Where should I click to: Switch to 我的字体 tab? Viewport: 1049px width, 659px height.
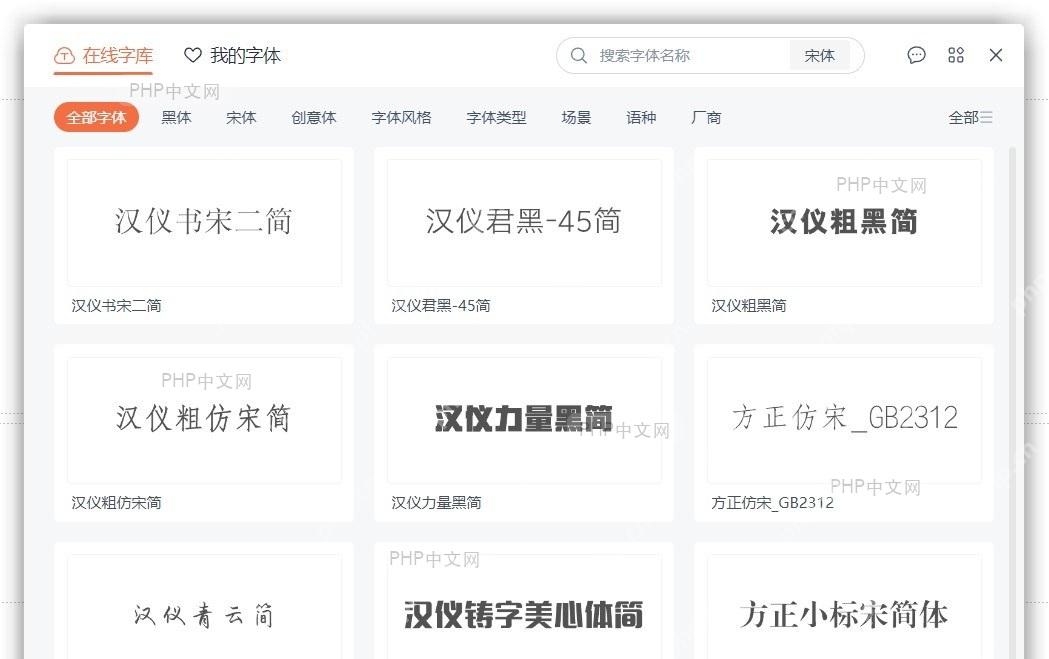tap(232, 56)
